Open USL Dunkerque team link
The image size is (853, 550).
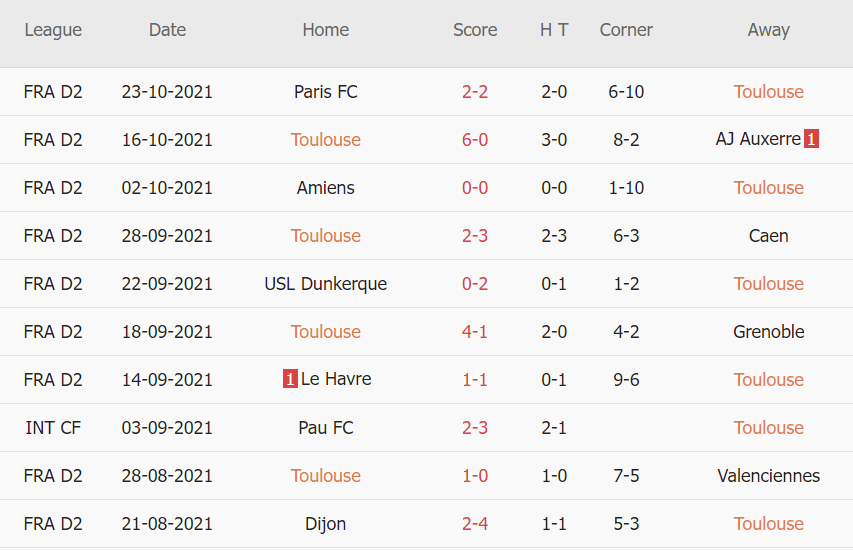pyautogui.click(x=326, y=284)
